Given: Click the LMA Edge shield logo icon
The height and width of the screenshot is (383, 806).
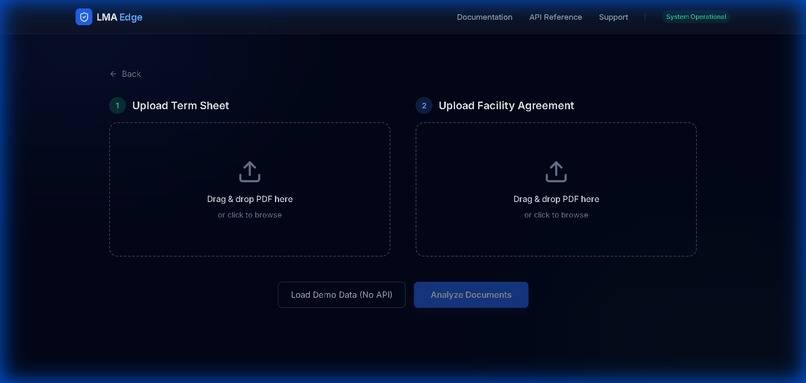Looking at the screenshot, I should point(84,17).
